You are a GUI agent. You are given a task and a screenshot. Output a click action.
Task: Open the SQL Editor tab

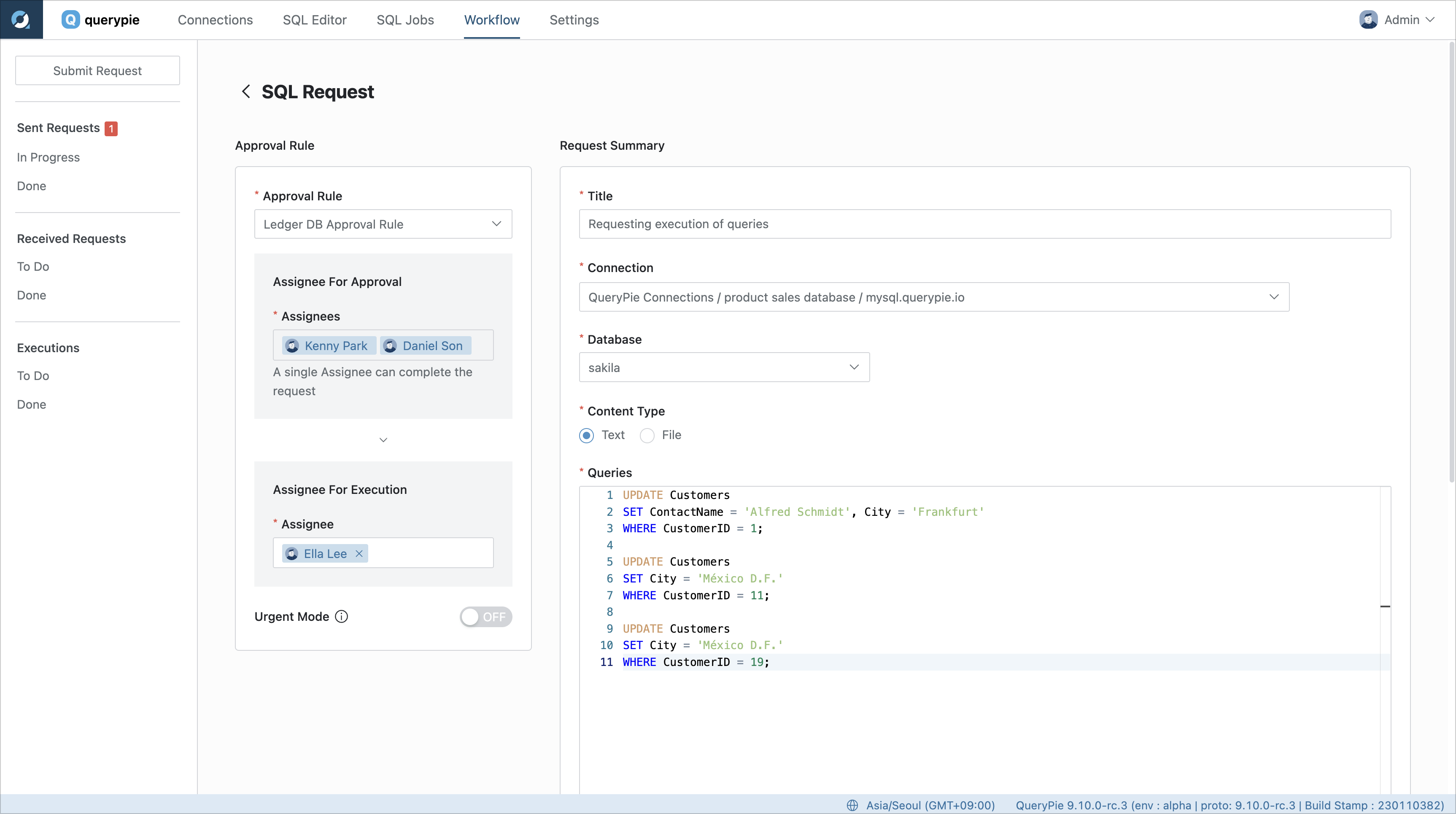[x=315, y=20]
